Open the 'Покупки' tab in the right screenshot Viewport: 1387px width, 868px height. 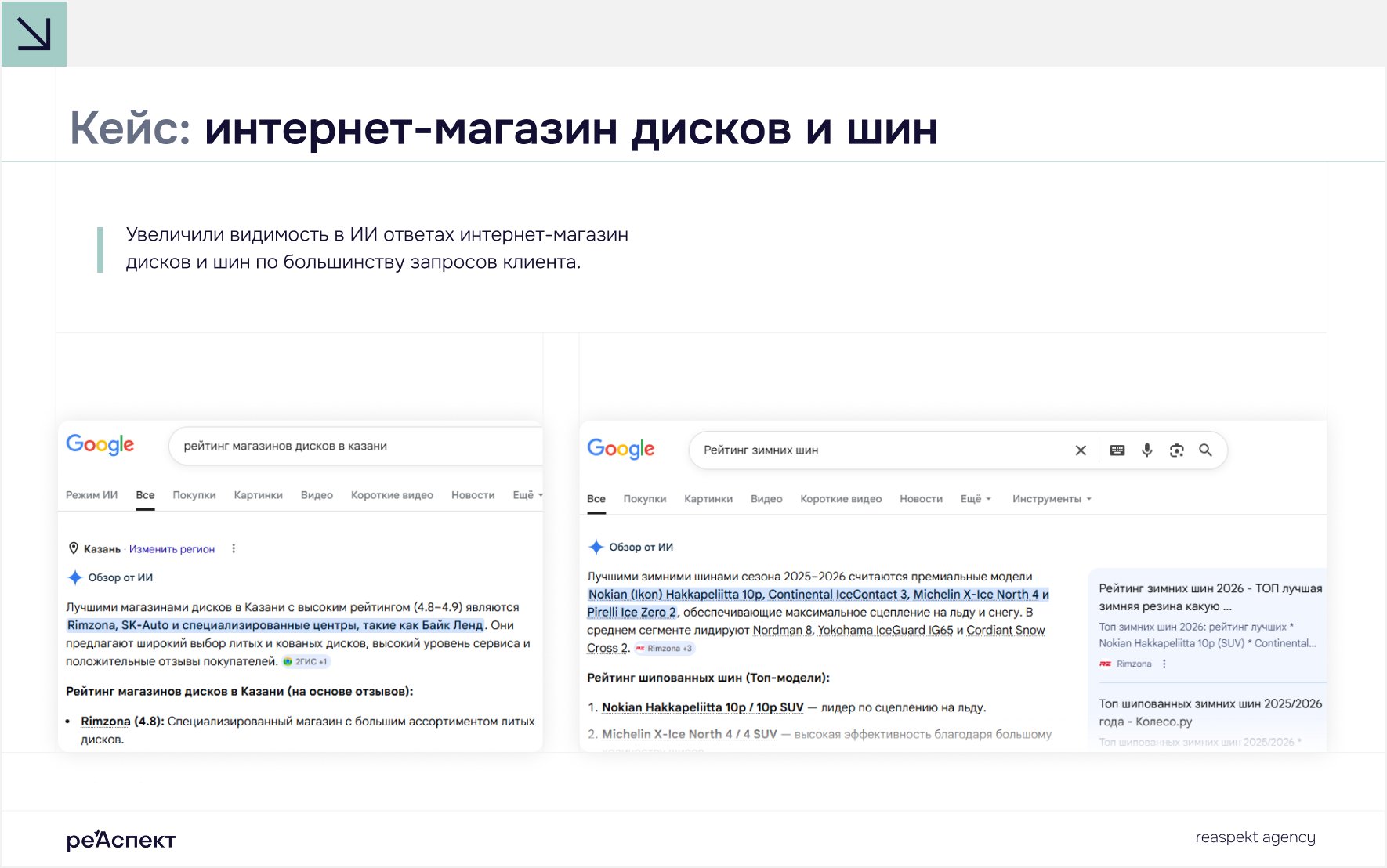click(645, 499)
